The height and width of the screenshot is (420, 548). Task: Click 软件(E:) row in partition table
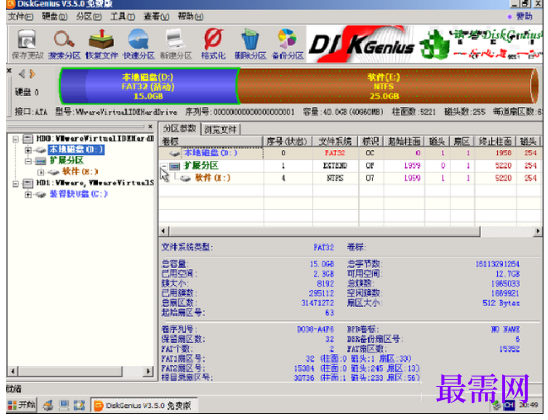[x=350, y=178]
